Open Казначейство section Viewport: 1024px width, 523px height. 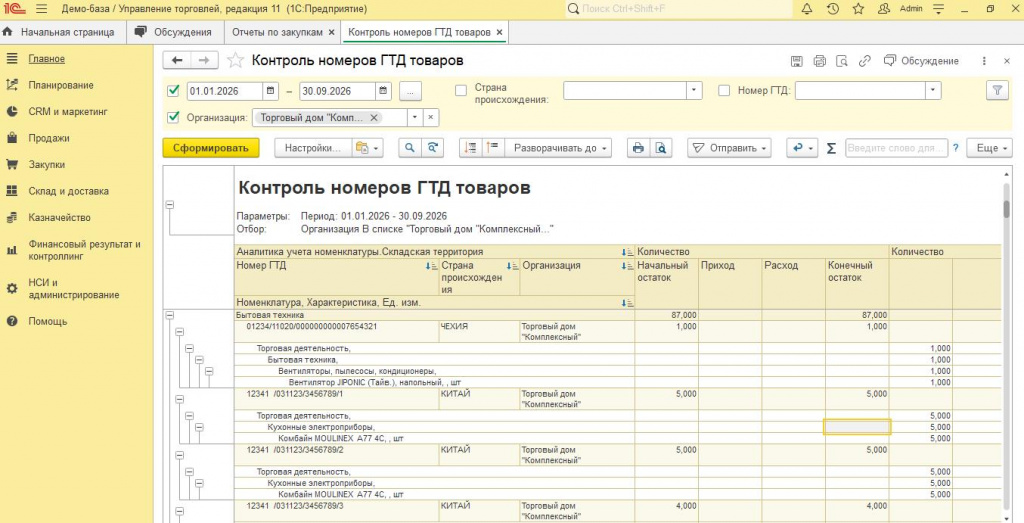point(59,217)
